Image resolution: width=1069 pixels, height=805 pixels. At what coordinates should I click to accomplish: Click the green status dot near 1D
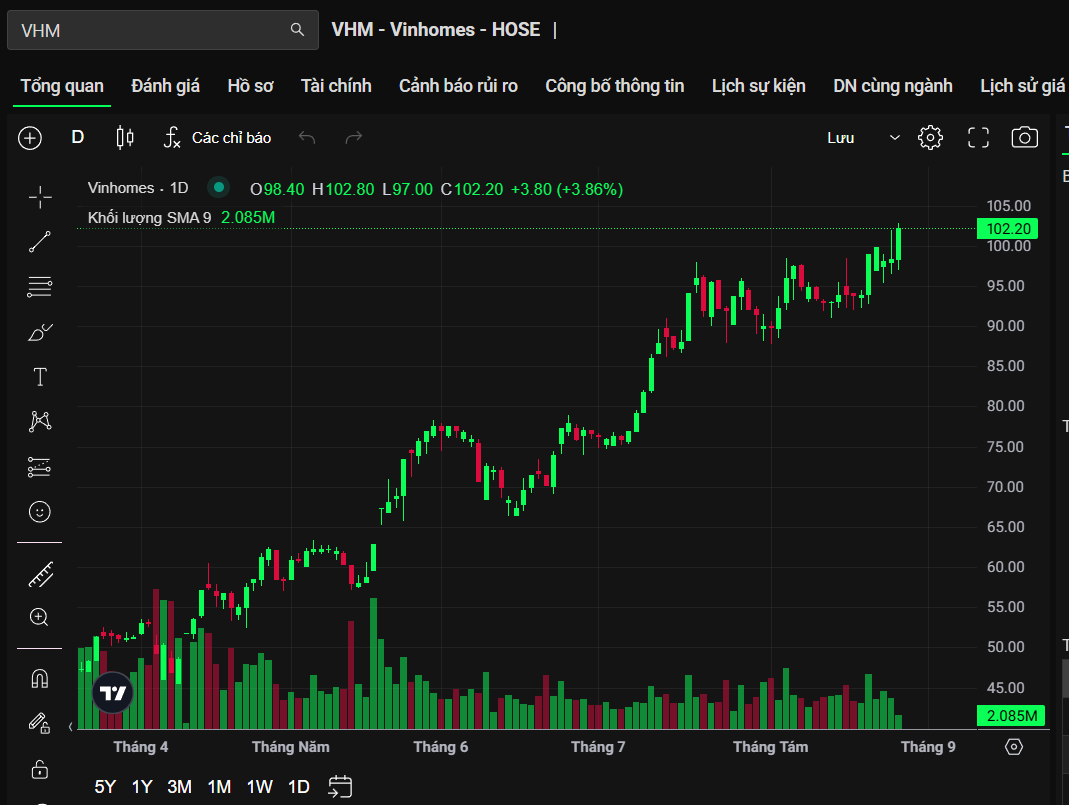coord(218,187)
